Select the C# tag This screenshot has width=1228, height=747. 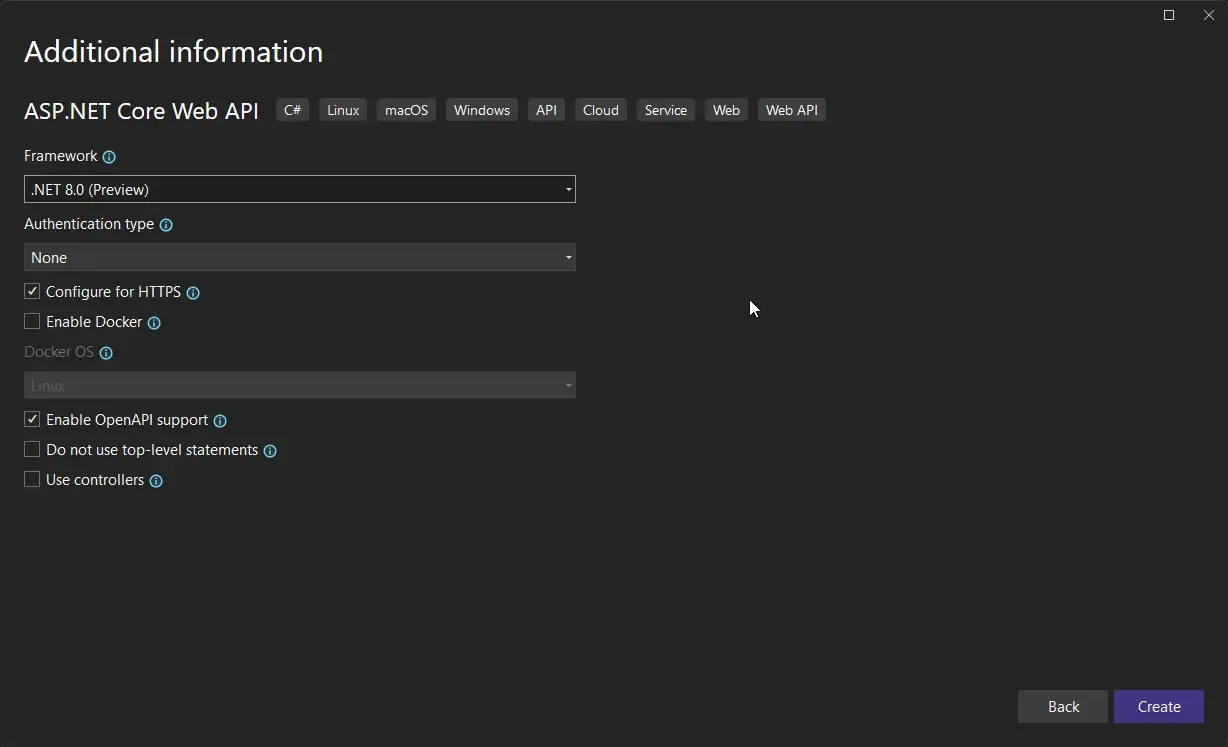click(x=292, y=110)
